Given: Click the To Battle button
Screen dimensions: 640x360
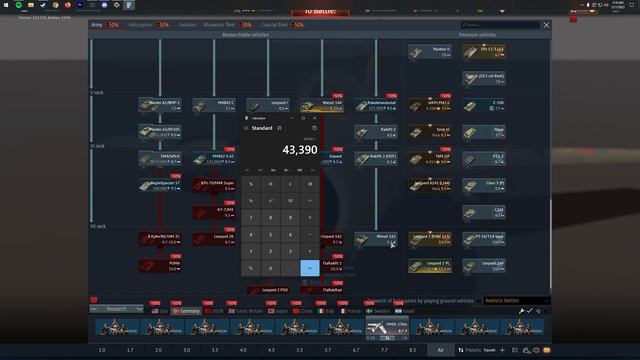Looking at the screenshot, I should coord(320,11).
